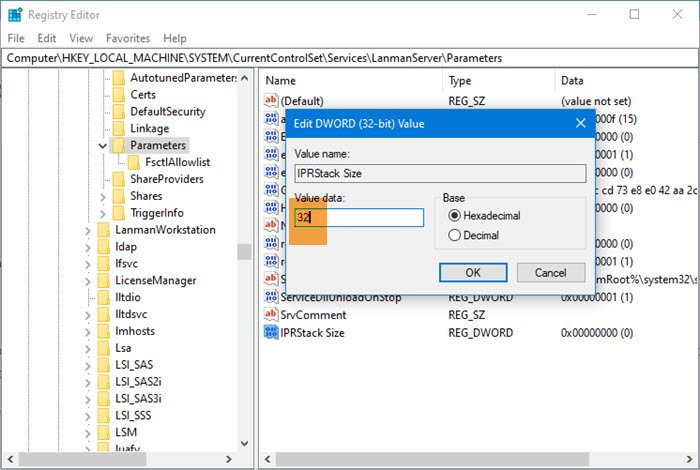
Task: Click the string icon beside (Default) value
Action: point(271,100)
